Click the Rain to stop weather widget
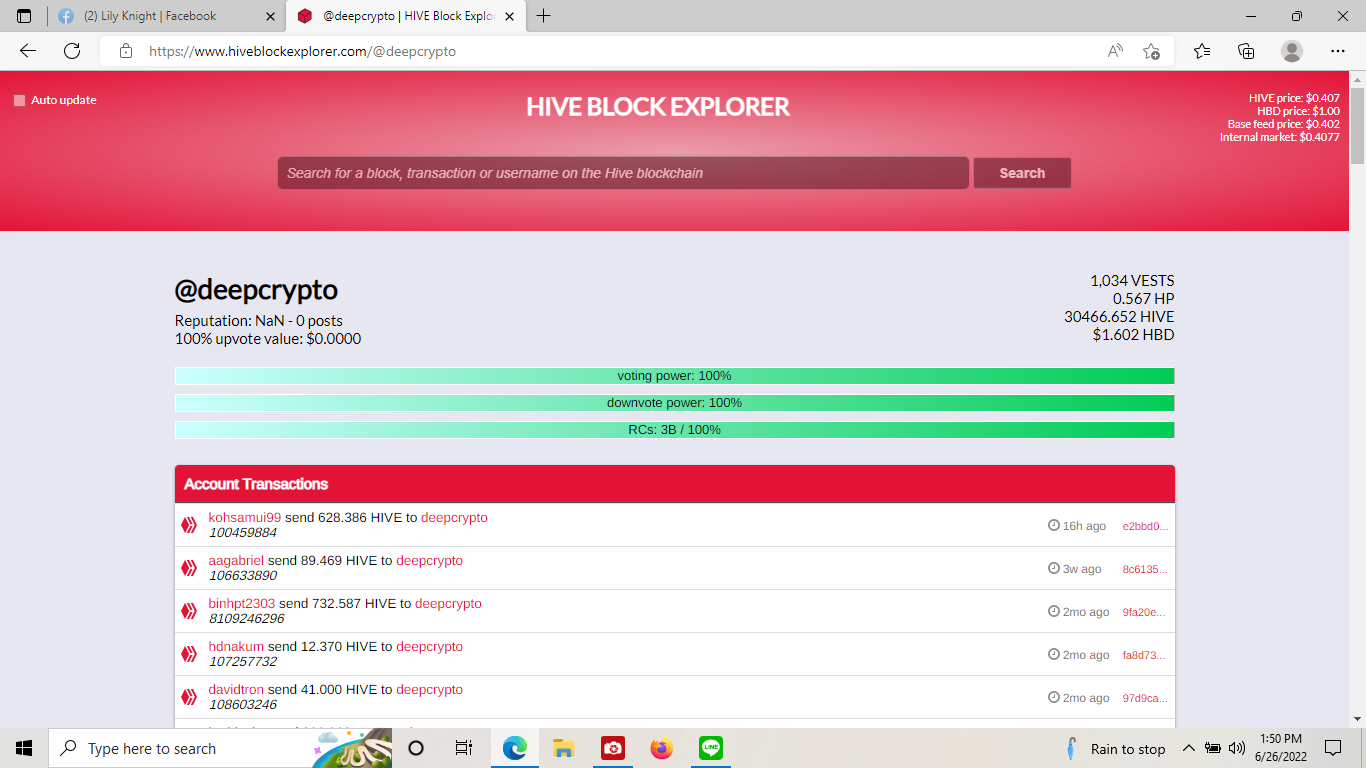Image resolution: width=1366 pixels, height=768 pixels. pos(1115,748)
